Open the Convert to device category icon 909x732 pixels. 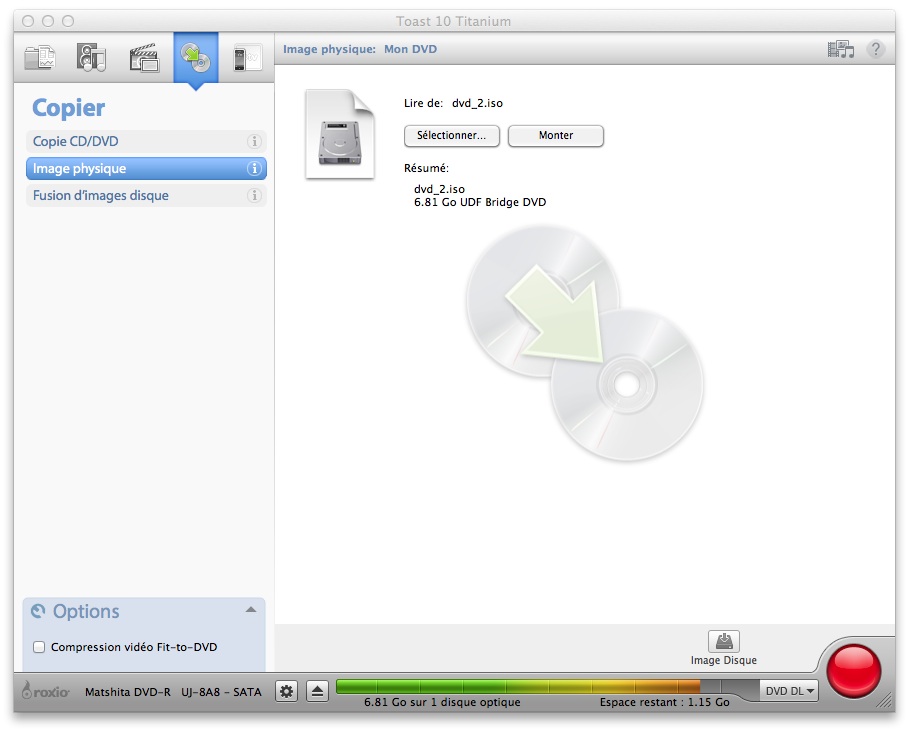pos(248,59)
